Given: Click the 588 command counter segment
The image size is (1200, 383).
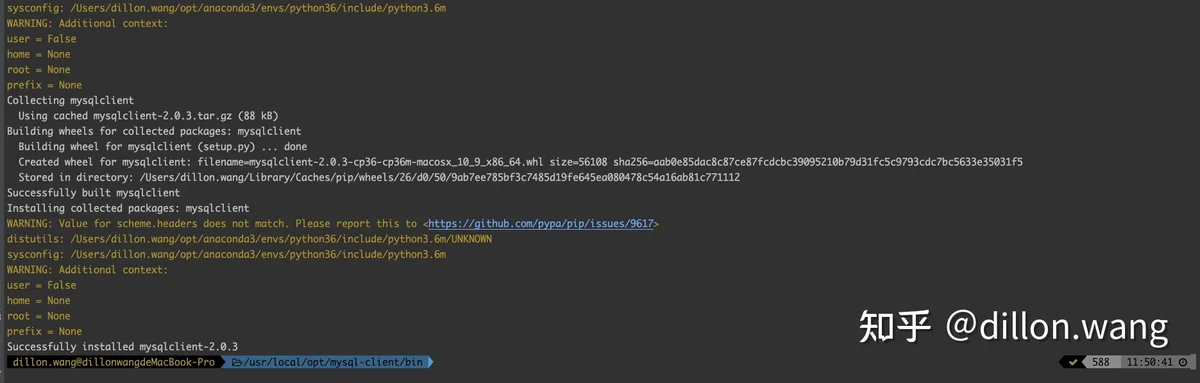Looking at the screenshot, I should click(1100, 362).
